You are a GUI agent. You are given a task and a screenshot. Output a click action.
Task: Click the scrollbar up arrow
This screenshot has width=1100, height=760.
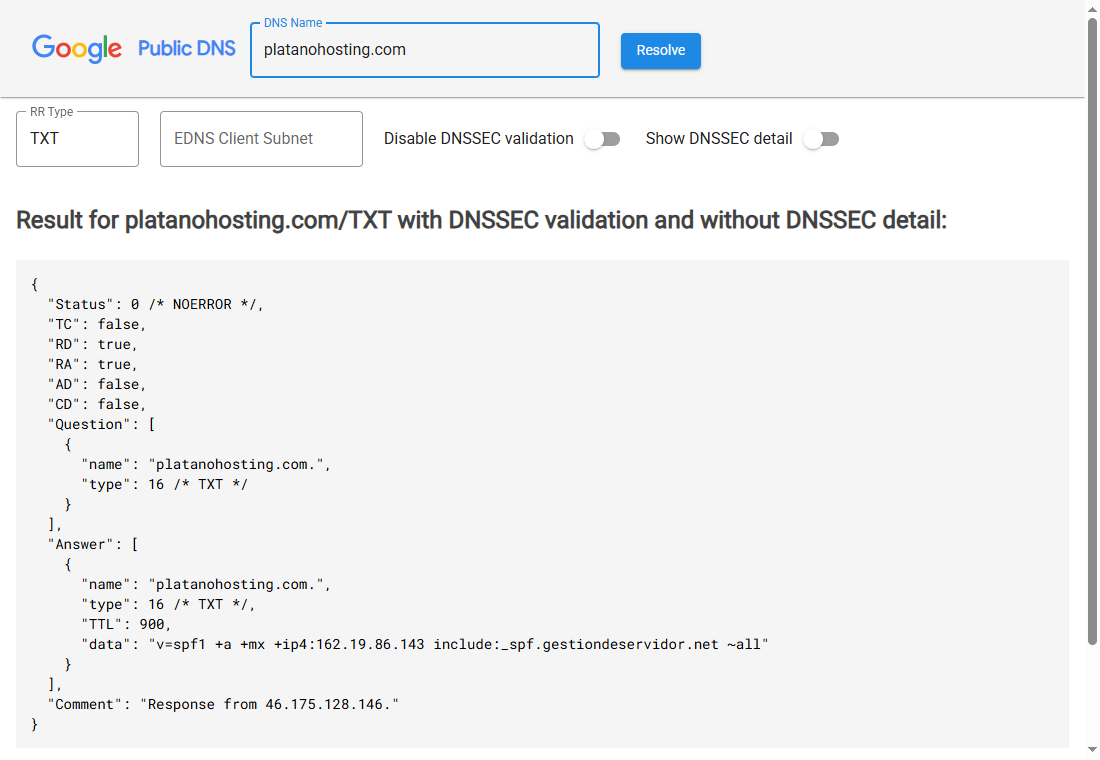pos(1092,8)
